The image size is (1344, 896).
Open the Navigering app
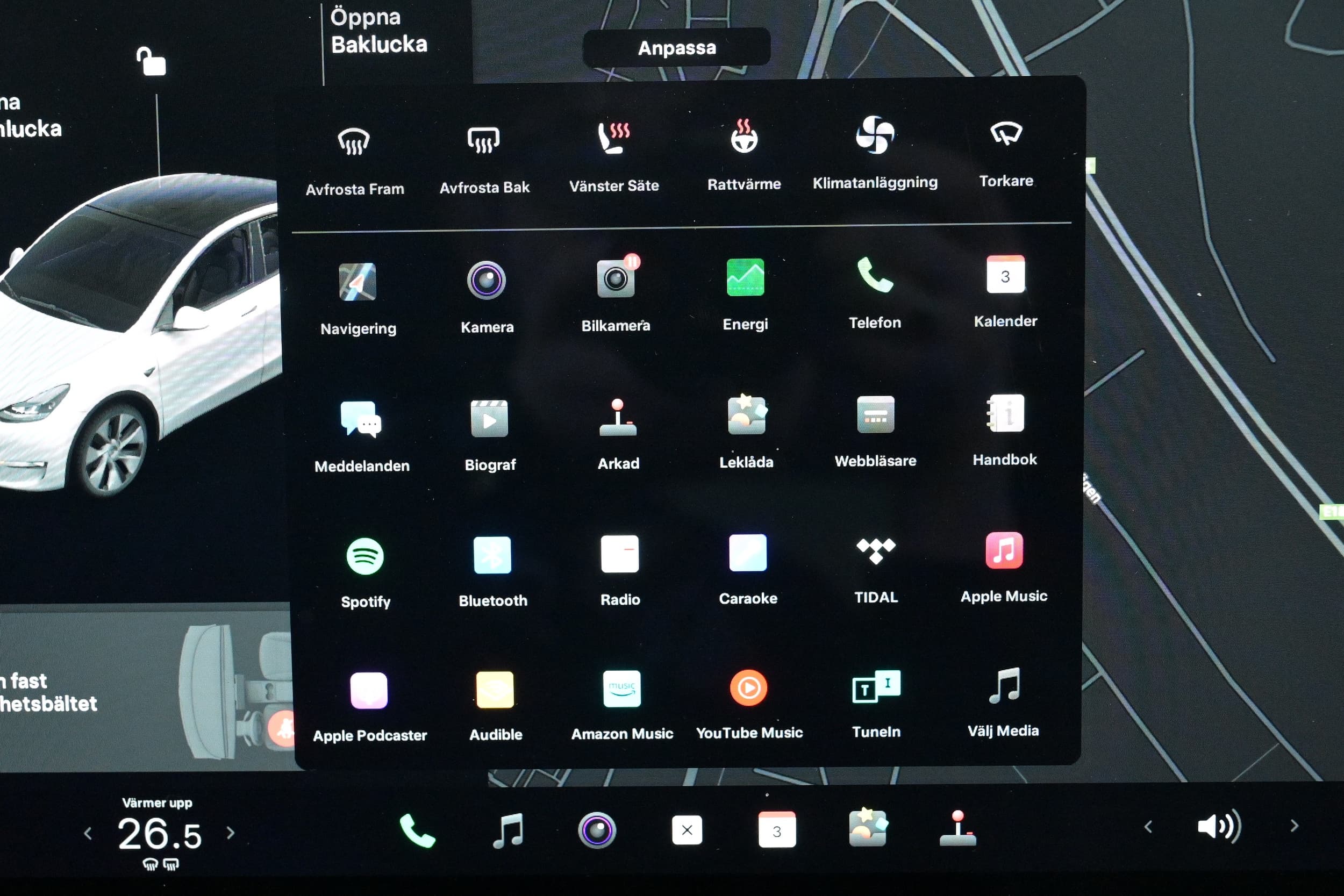tap(358, 282)
